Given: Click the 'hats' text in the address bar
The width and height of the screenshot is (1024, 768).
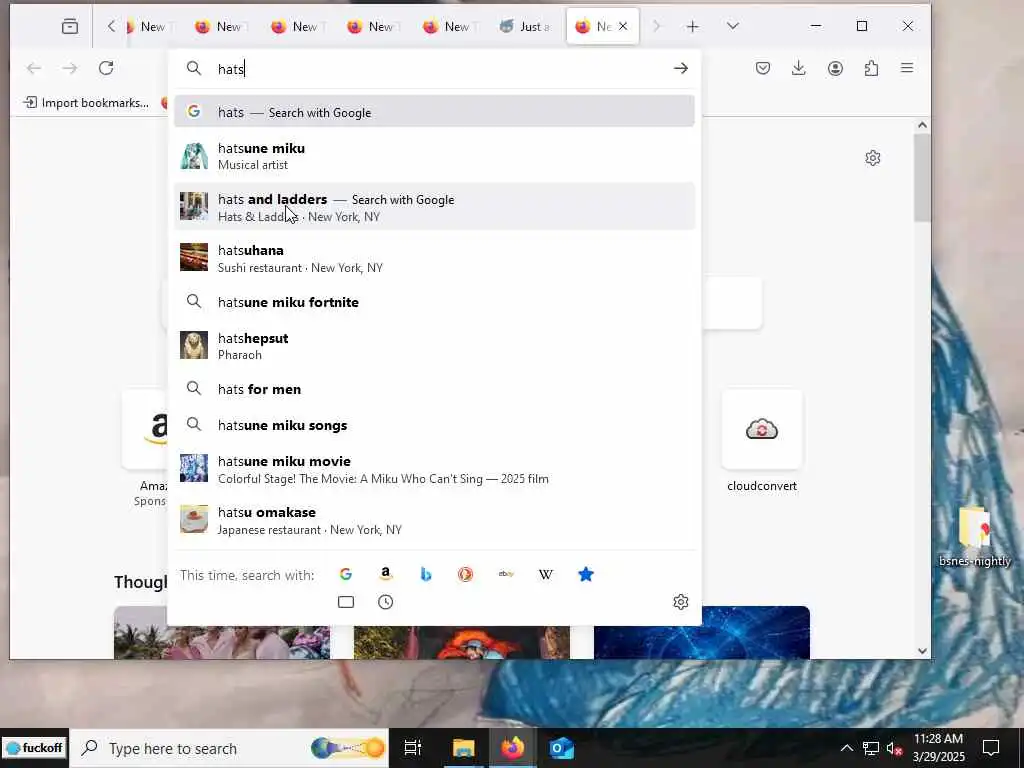Looking at the screenshot, I should pos(231,69).
